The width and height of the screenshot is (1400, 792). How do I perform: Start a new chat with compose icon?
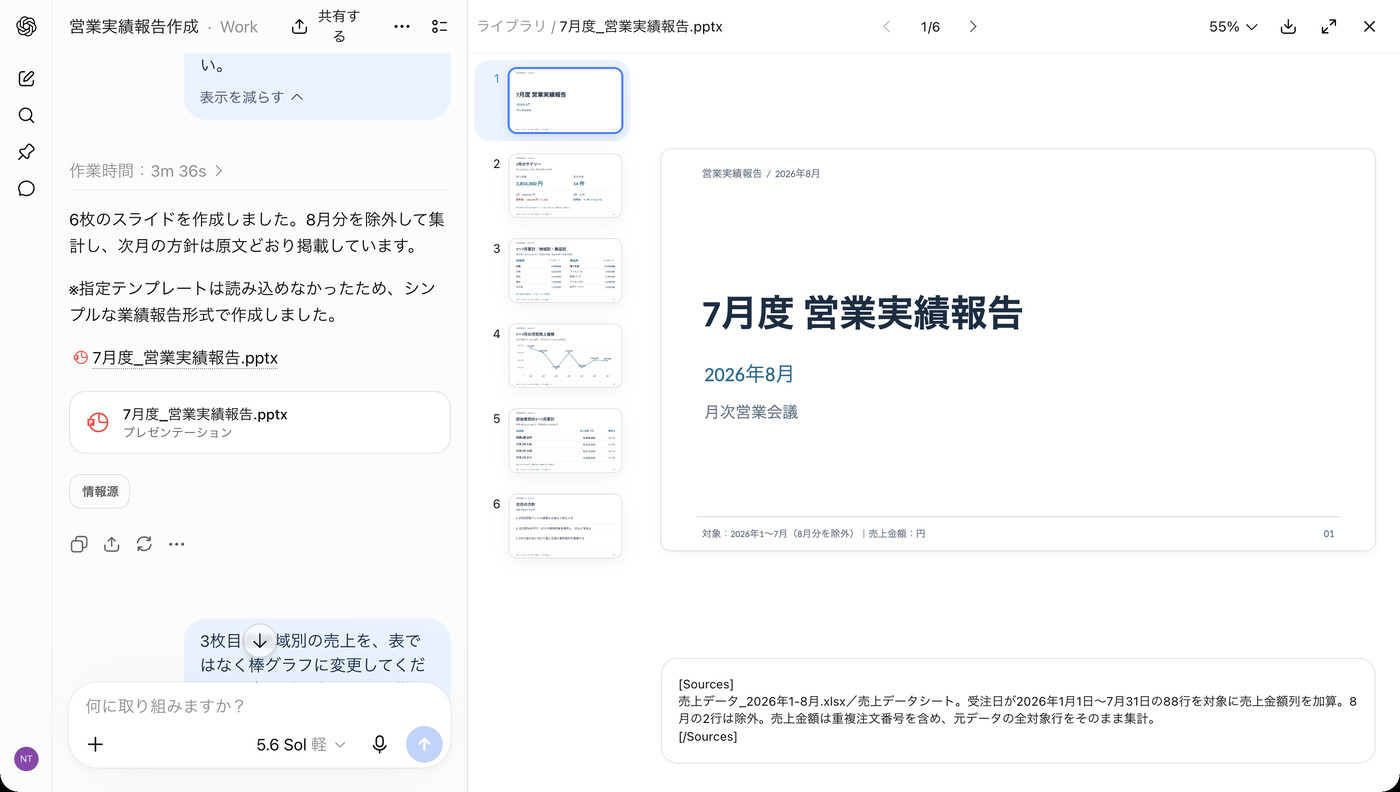pos(27,79)
